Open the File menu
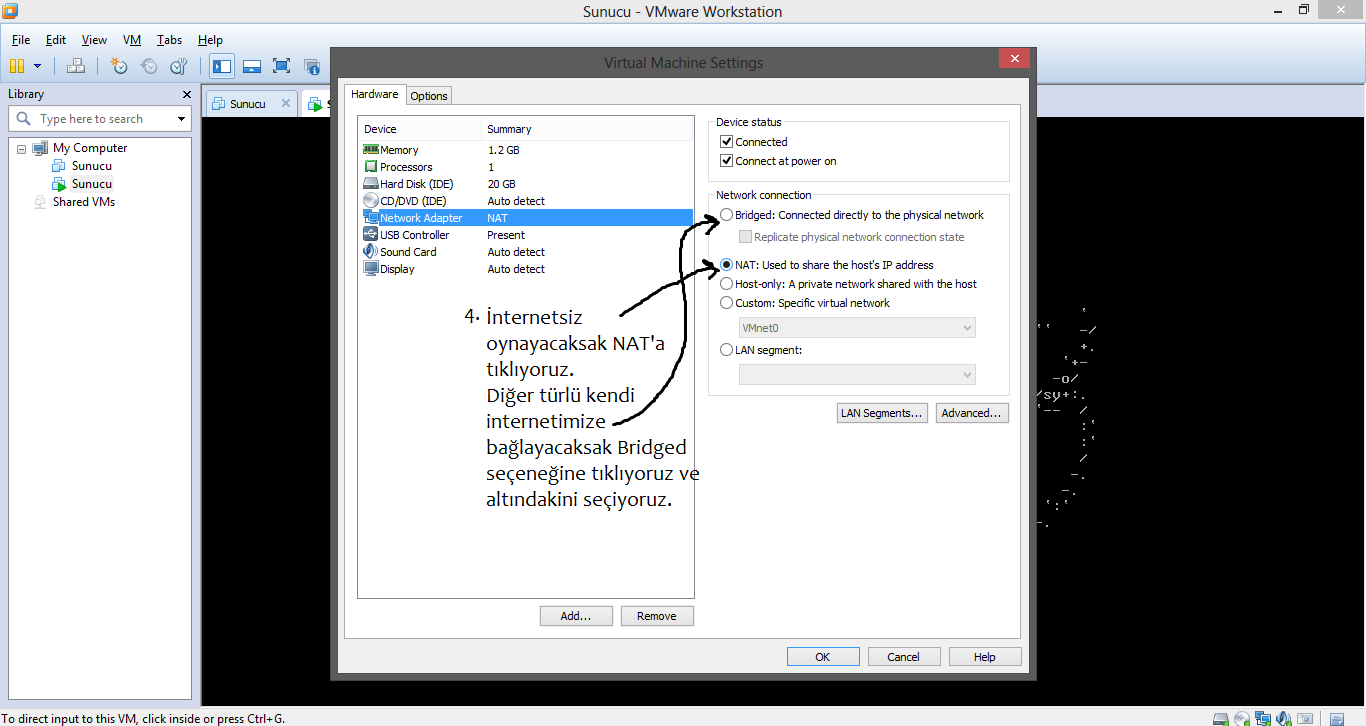The width and height of the screenshot is (1366, 726). coord(21,40)
